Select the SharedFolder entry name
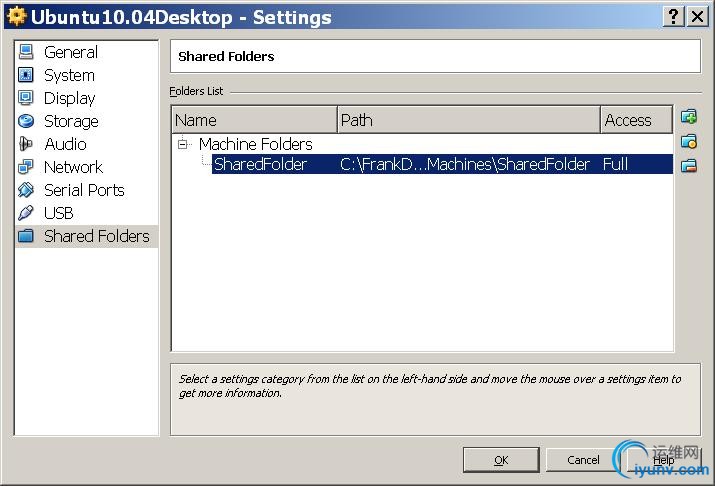 click(260, 164)
